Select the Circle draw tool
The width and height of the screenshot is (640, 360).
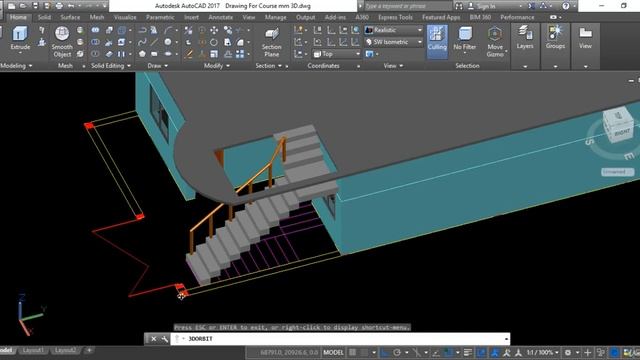pyautogui.click(x=168, y=42)
